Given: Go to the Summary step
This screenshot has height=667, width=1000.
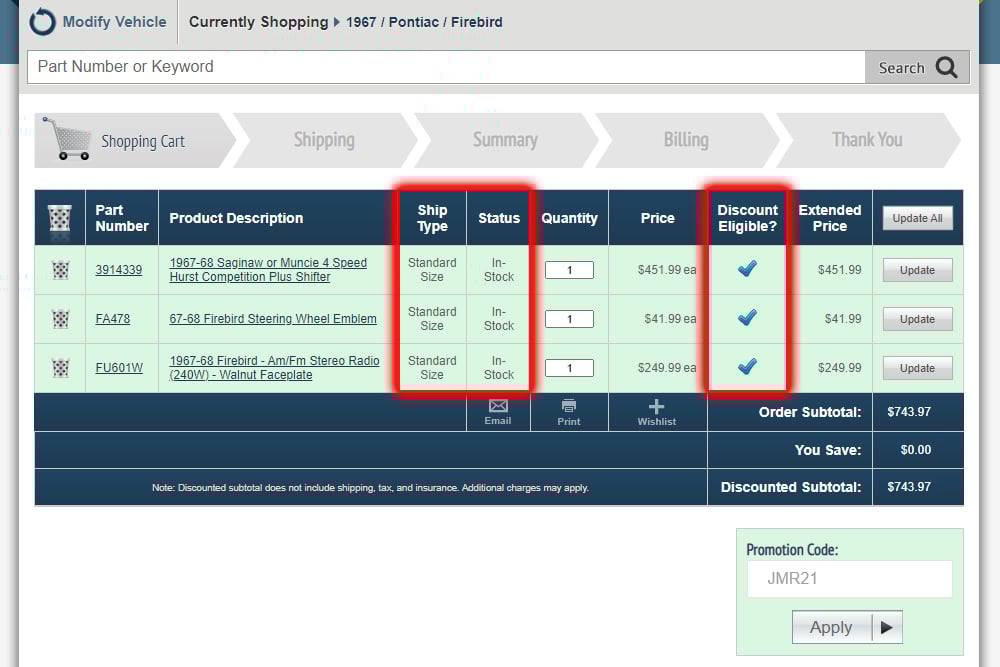Looking at the screenshot, I should point(505,140).
